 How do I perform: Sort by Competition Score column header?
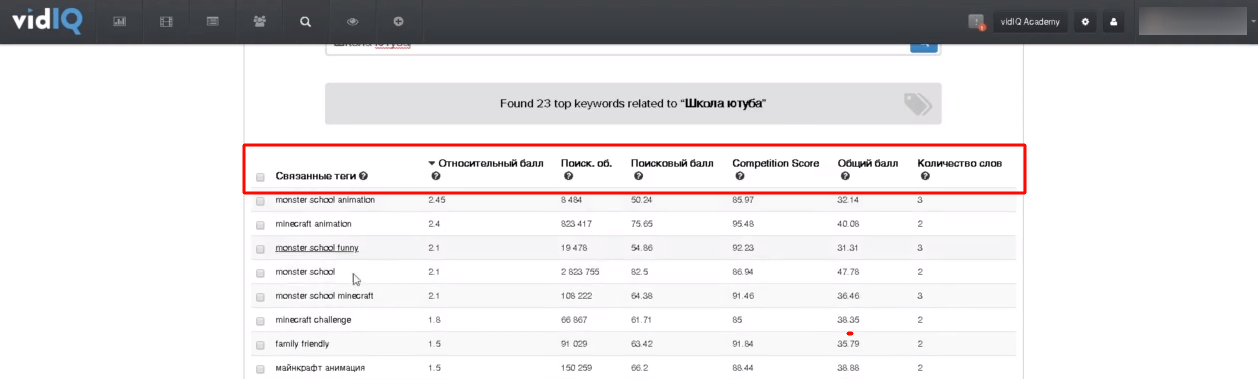(776, 163)
